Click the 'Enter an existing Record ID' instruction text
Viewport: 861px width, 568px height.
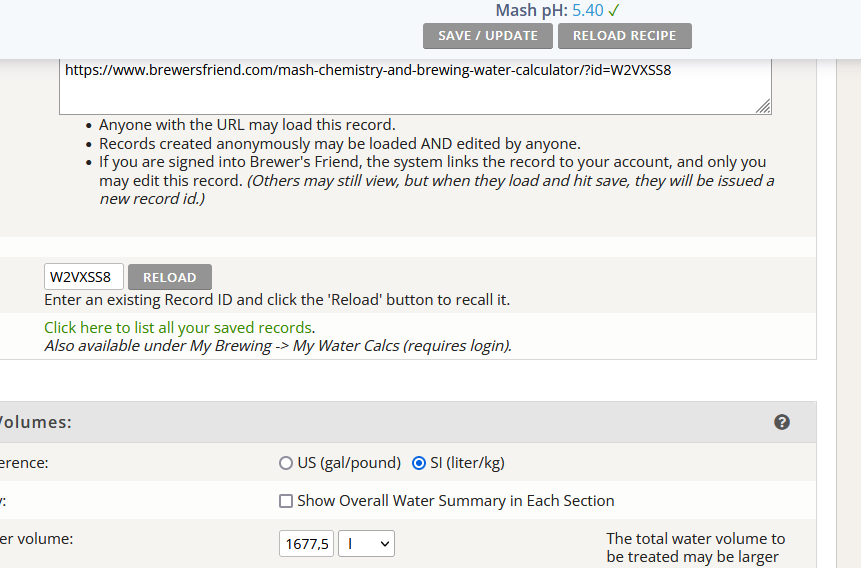277,300
